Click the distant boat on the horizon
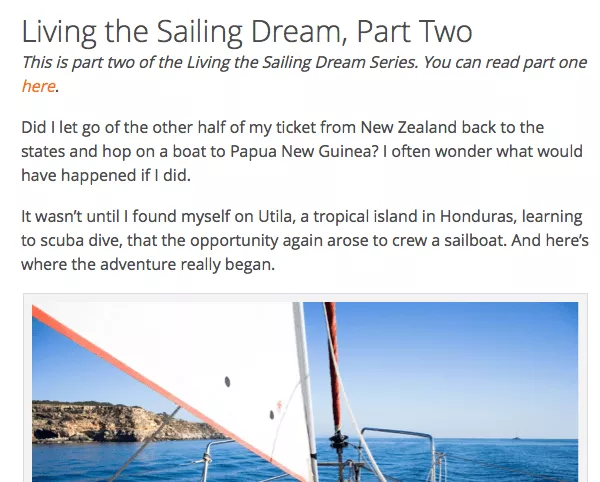 (x=517, y=436)
